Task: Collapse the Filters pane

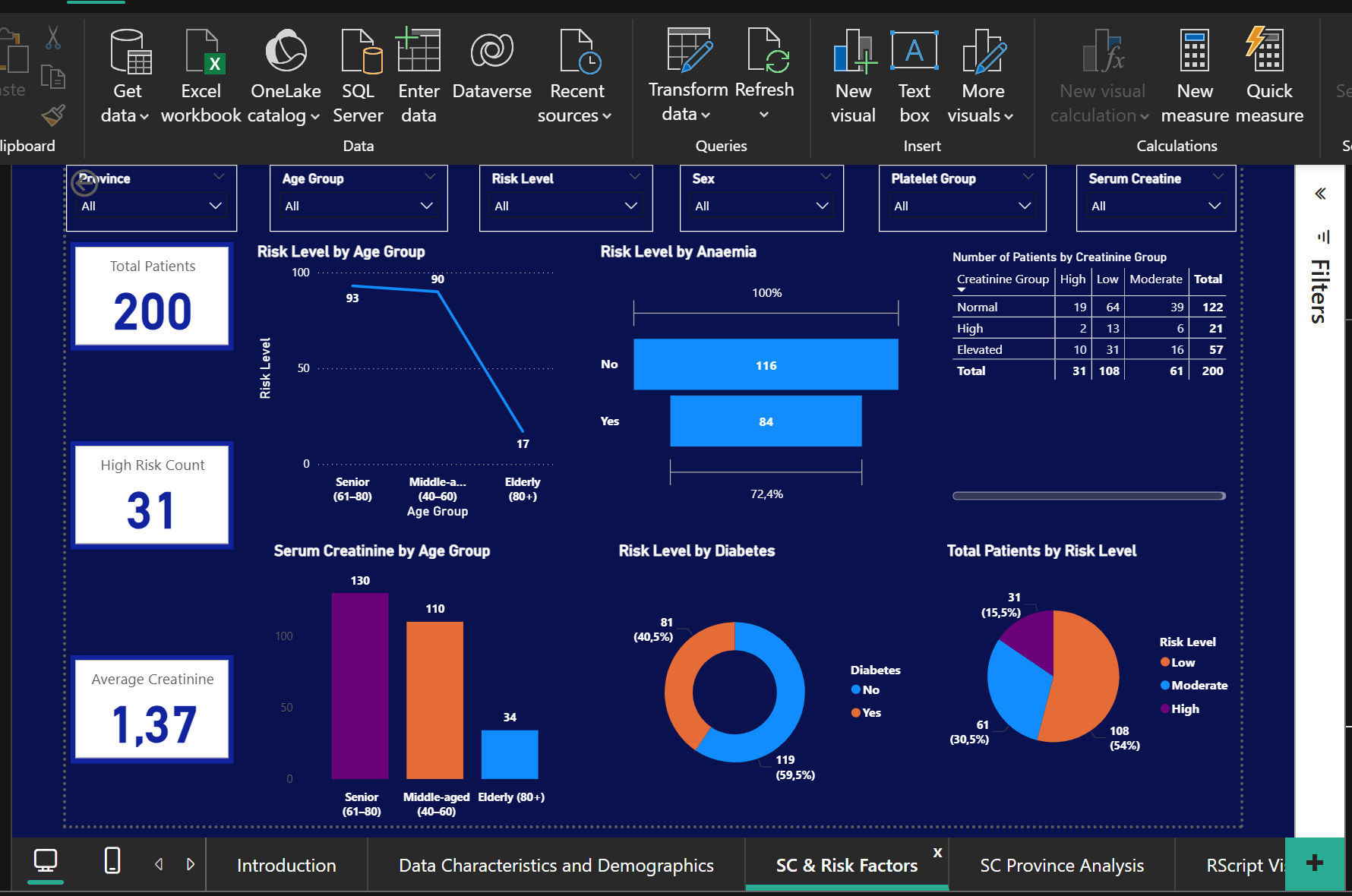Action: coord(1319,194)
